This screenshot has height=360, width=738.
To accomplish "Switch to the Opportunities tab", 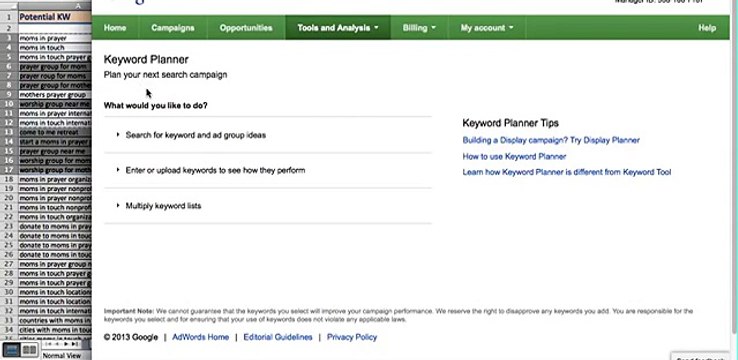I will (246, 28).
